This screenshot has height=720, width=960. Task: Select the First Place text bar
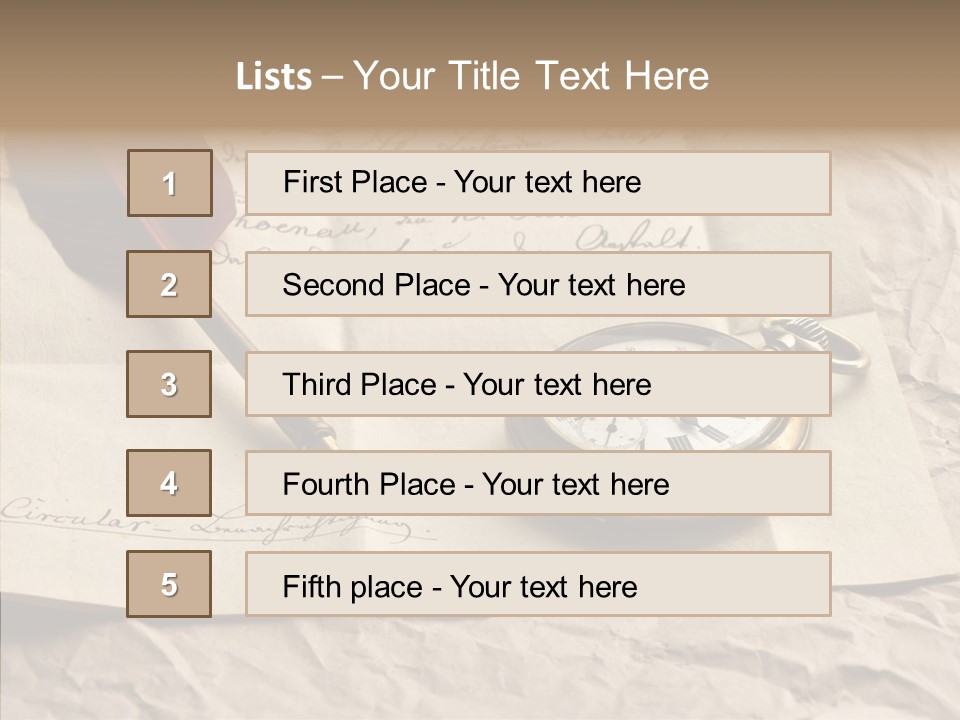pyautogui.click(x=538, y=183)
